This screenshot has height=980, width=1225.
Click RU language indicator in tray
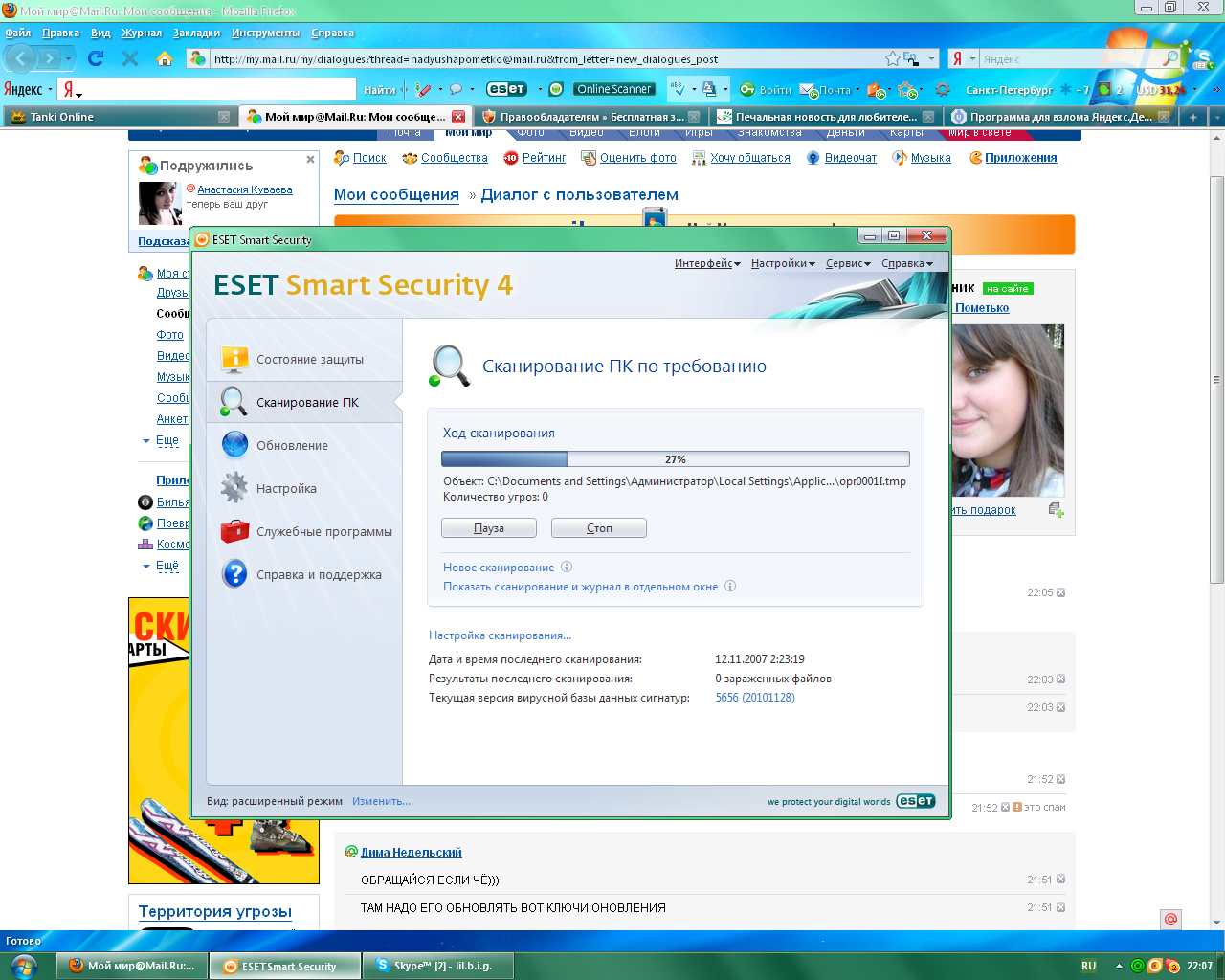tap(1088, 966)
